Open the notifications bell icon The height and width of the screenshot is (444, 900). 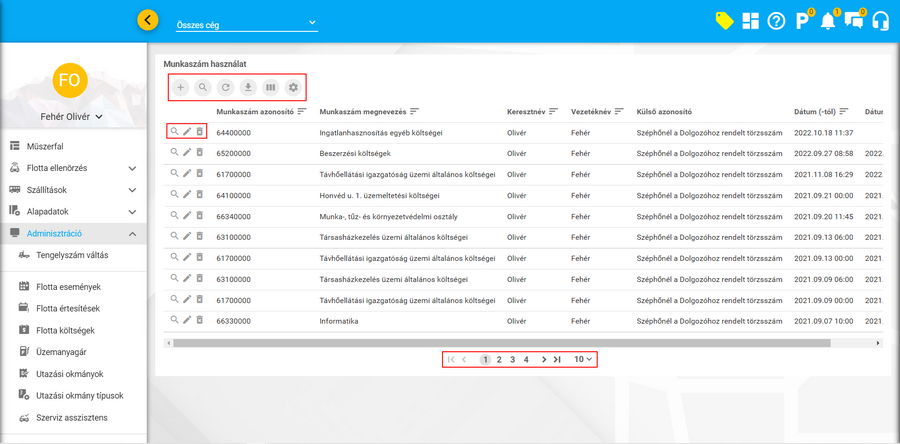(x=828, y=21)
